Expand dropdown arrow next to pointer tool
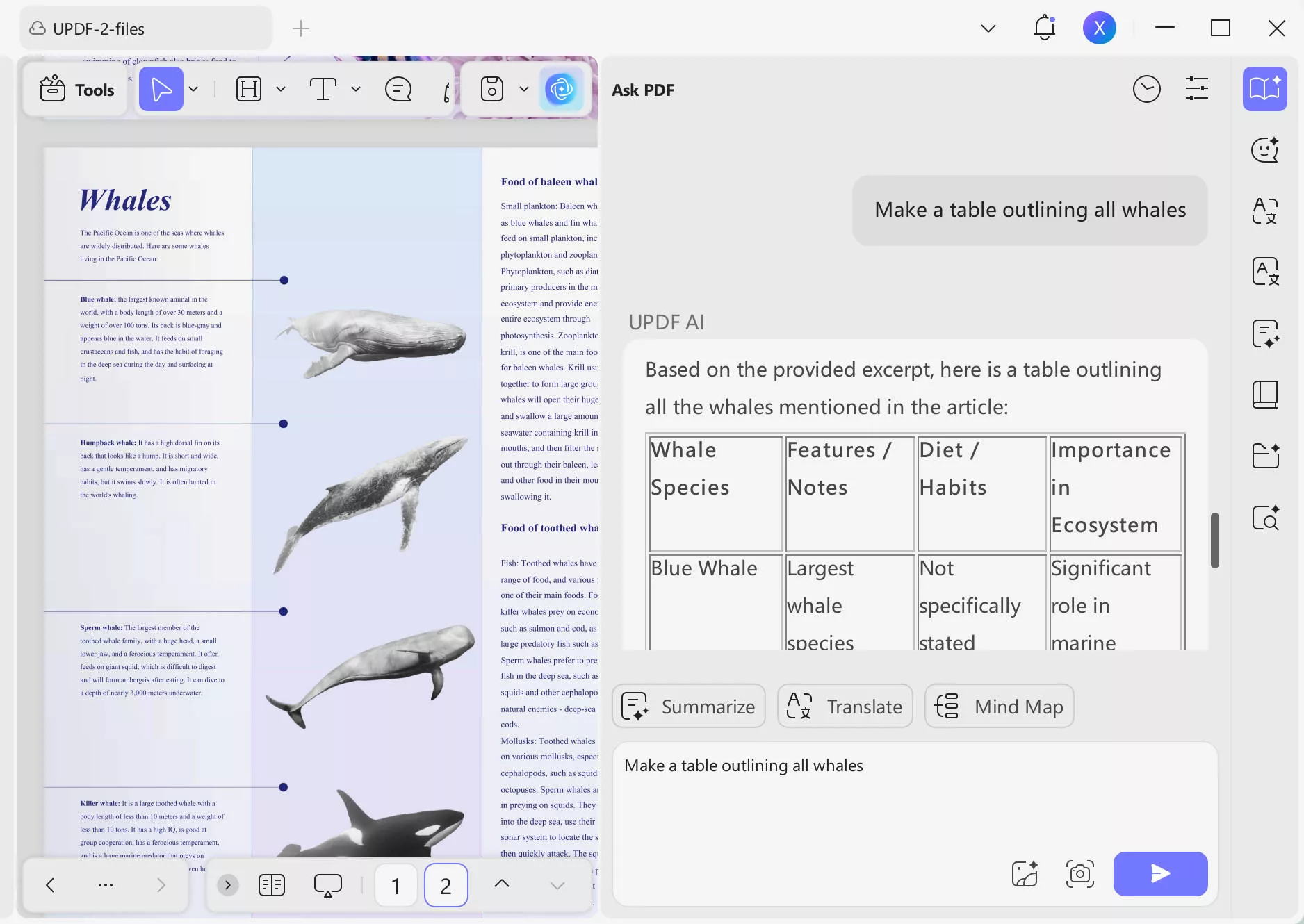 click(194, 90)
